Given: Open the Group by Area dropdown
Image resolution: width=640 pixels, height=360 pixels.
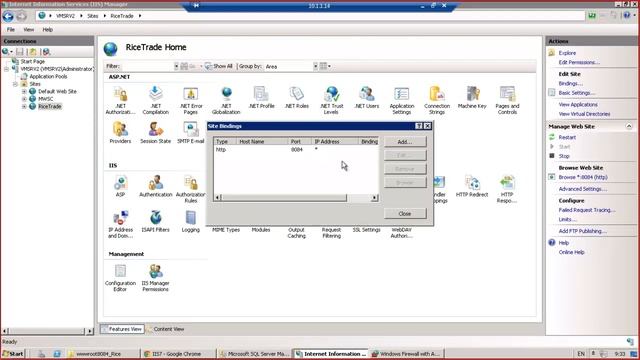Looking at the screenshot, I should [x=316, y=66].
